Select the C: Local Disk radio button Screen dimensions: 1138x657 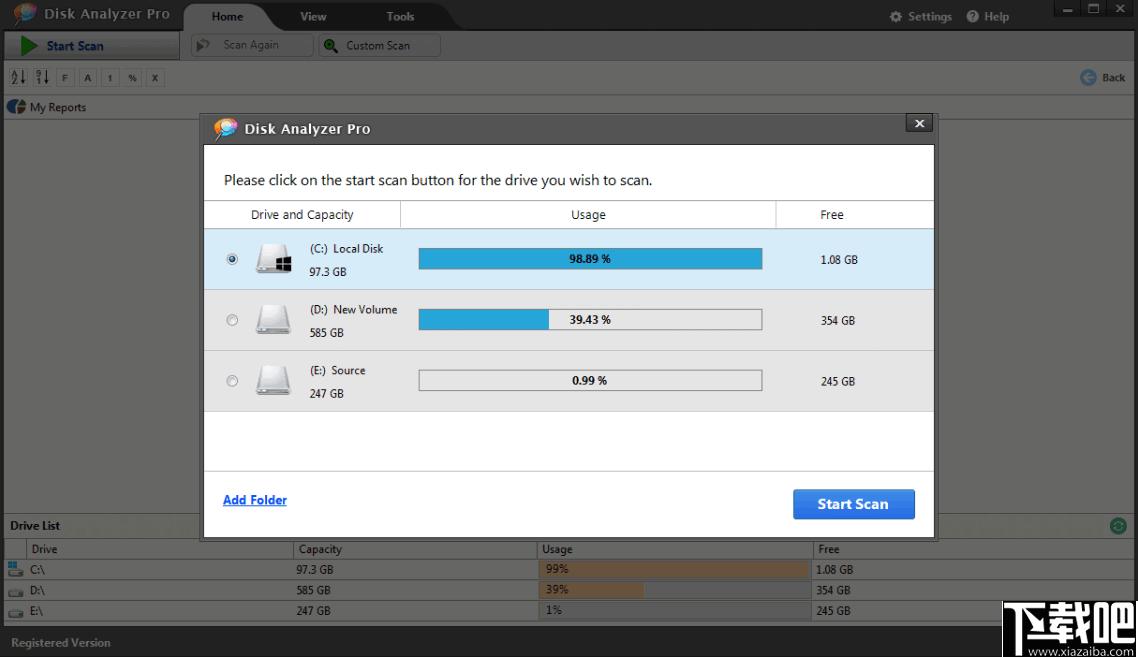coord(232,259)
